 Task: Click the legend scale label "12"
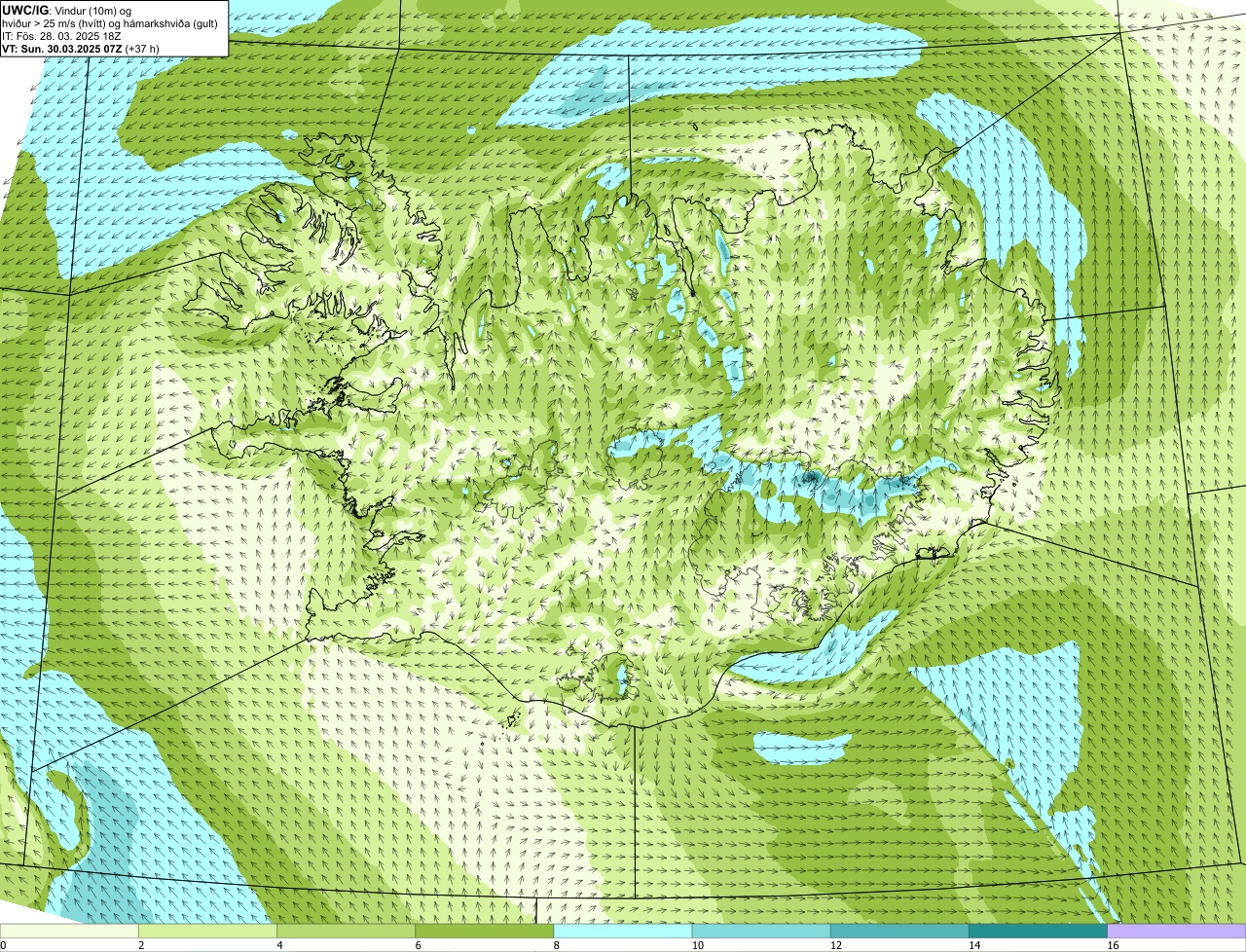click(x=836, y=945)
